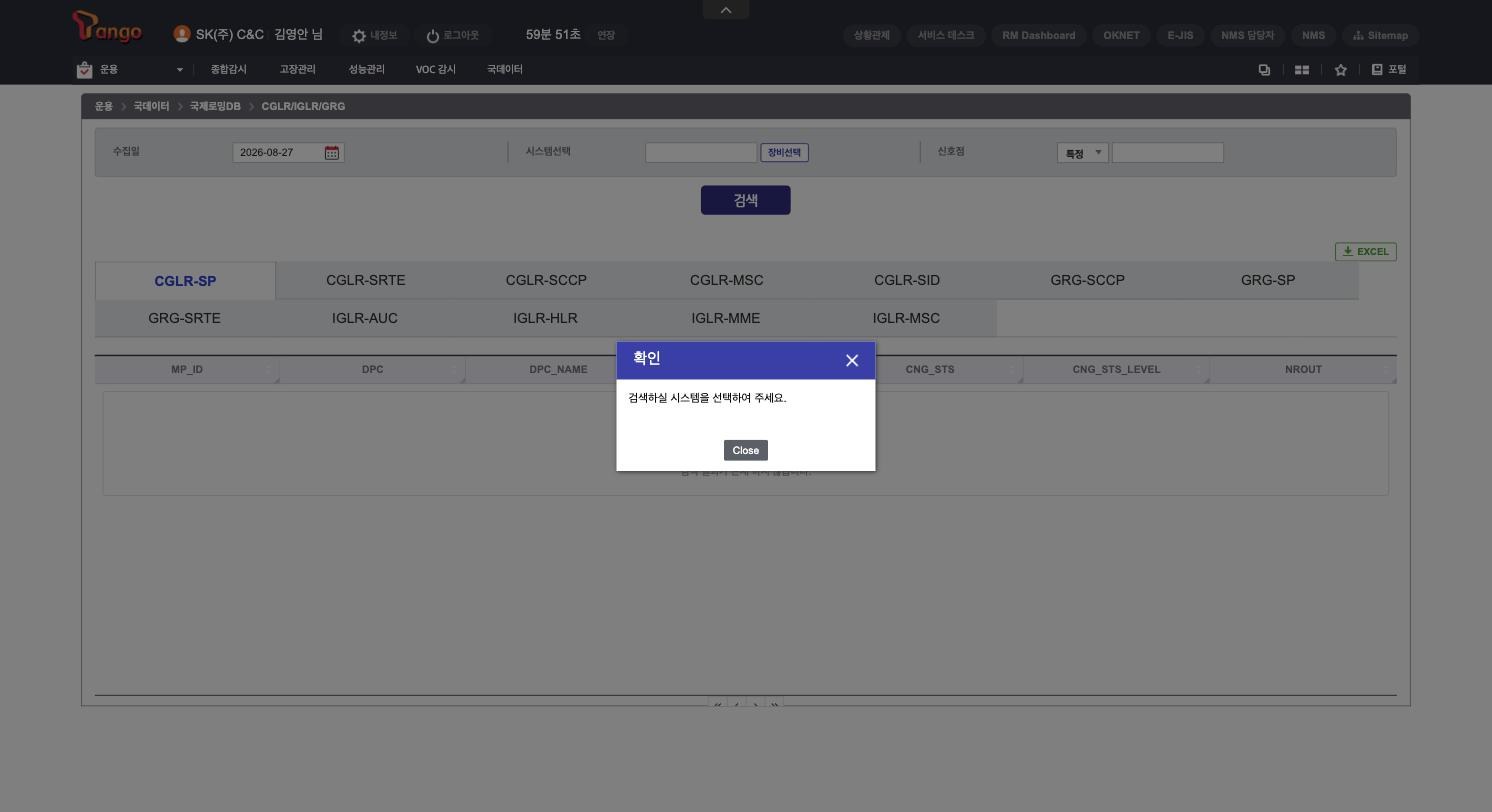Click the 장비선택 equipment select button

(x=785, y=153)
